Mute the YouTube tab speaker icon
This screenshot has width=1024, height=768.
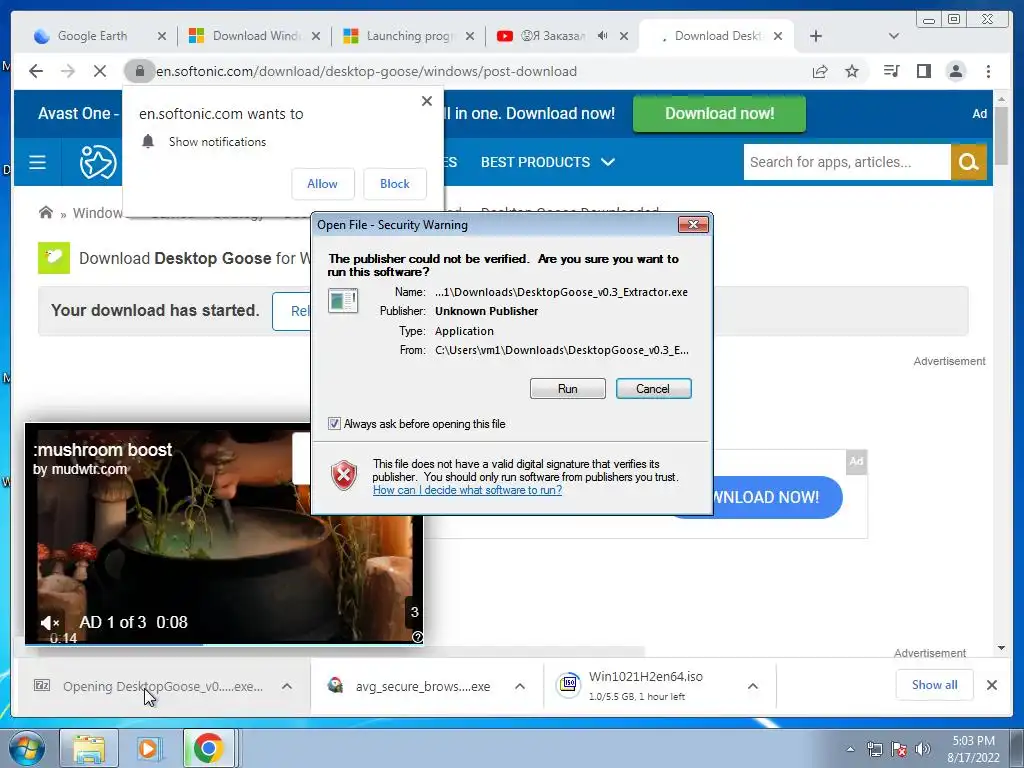602,36
